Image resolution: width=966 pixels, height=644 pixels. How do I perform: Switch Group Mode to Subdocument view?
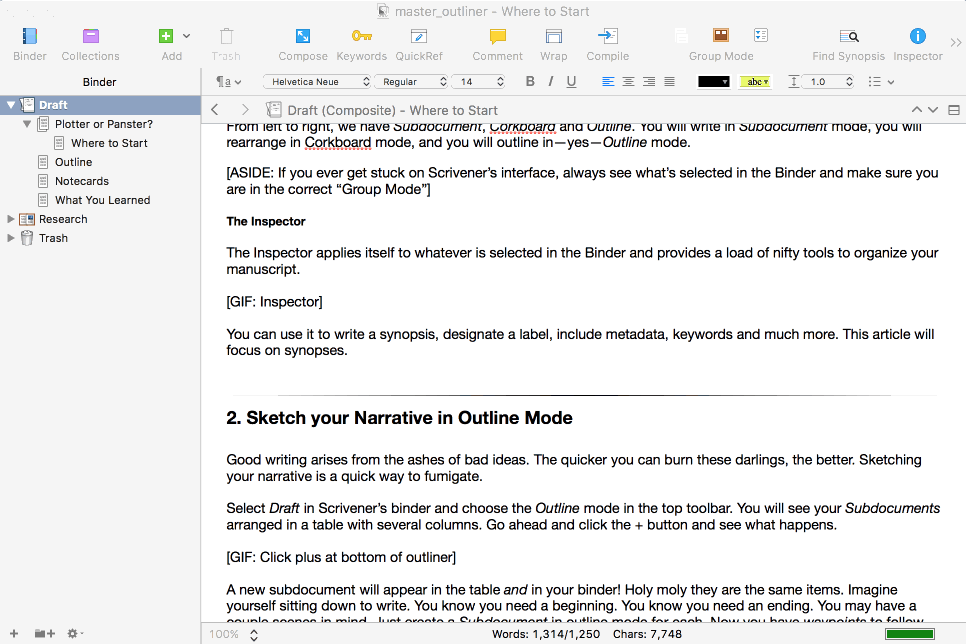(681, 36)
